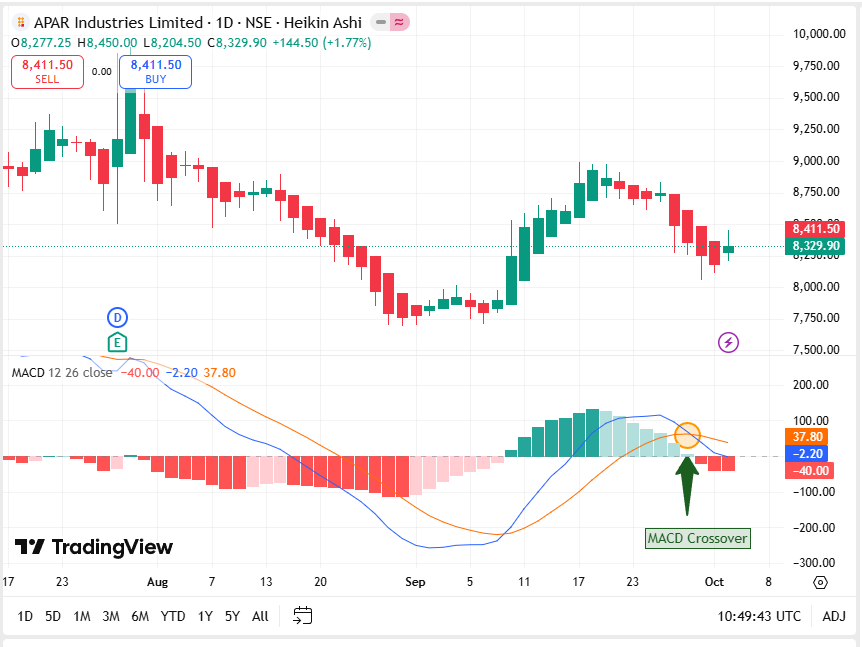Open the earnings E marker

click(117, 342)
